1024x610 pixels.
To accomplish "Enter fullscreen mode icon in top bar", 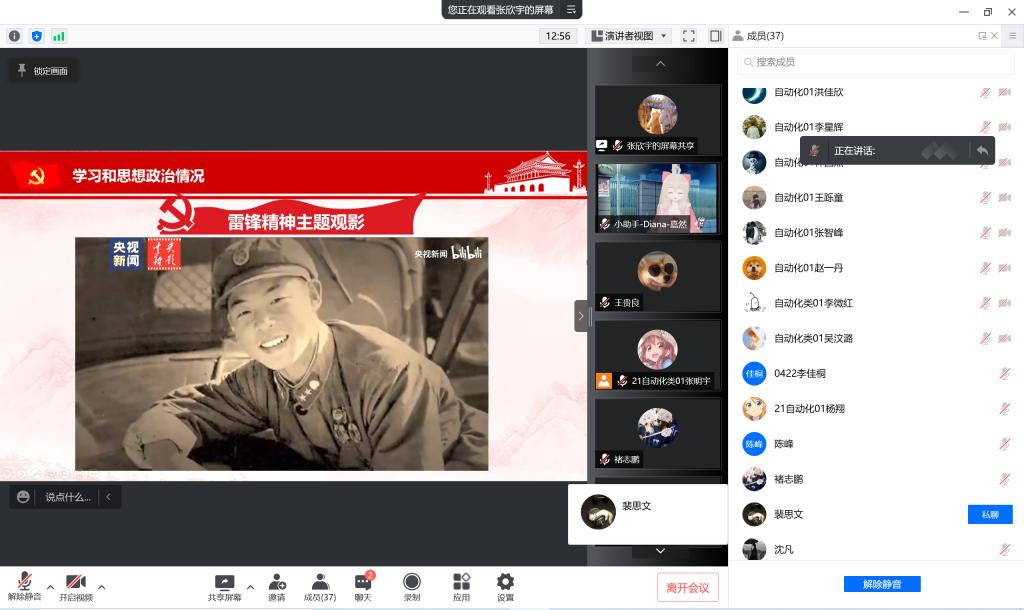I will pyautogui.click(x=689, y=36).
